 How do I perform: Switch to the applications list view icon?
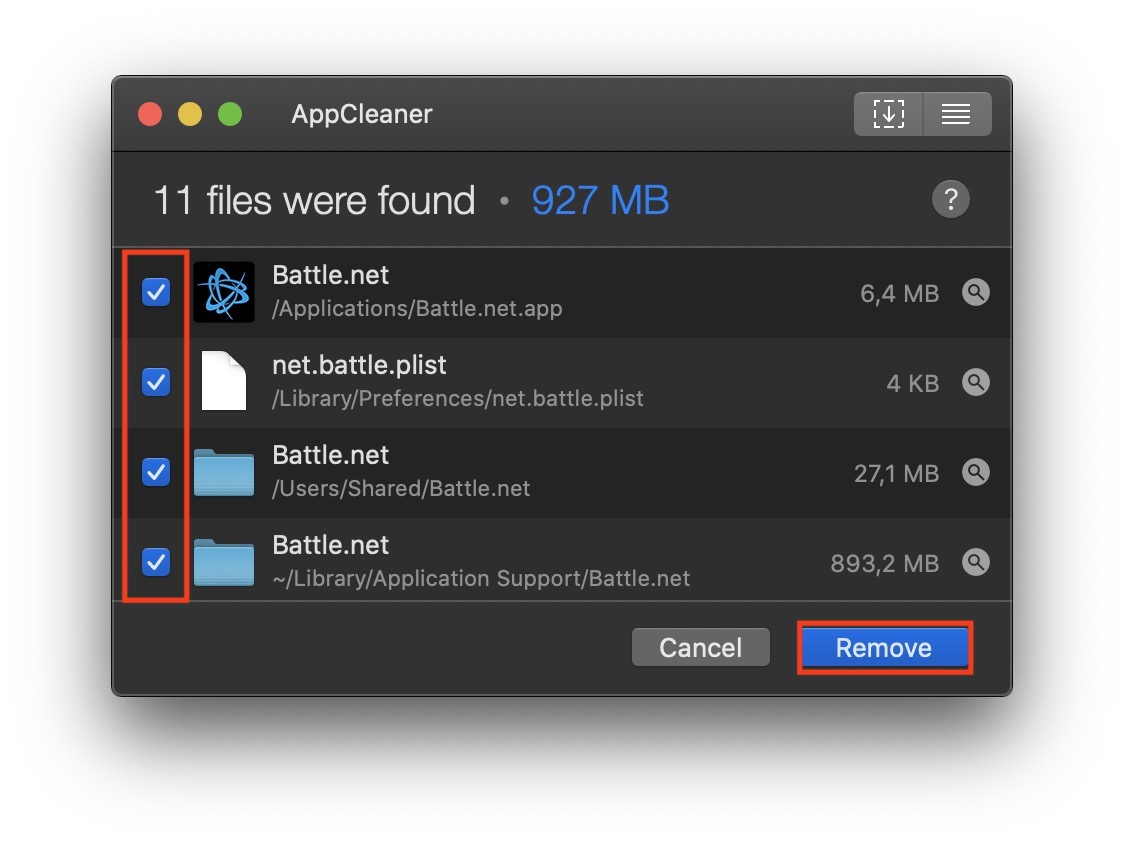pos(956,114)
